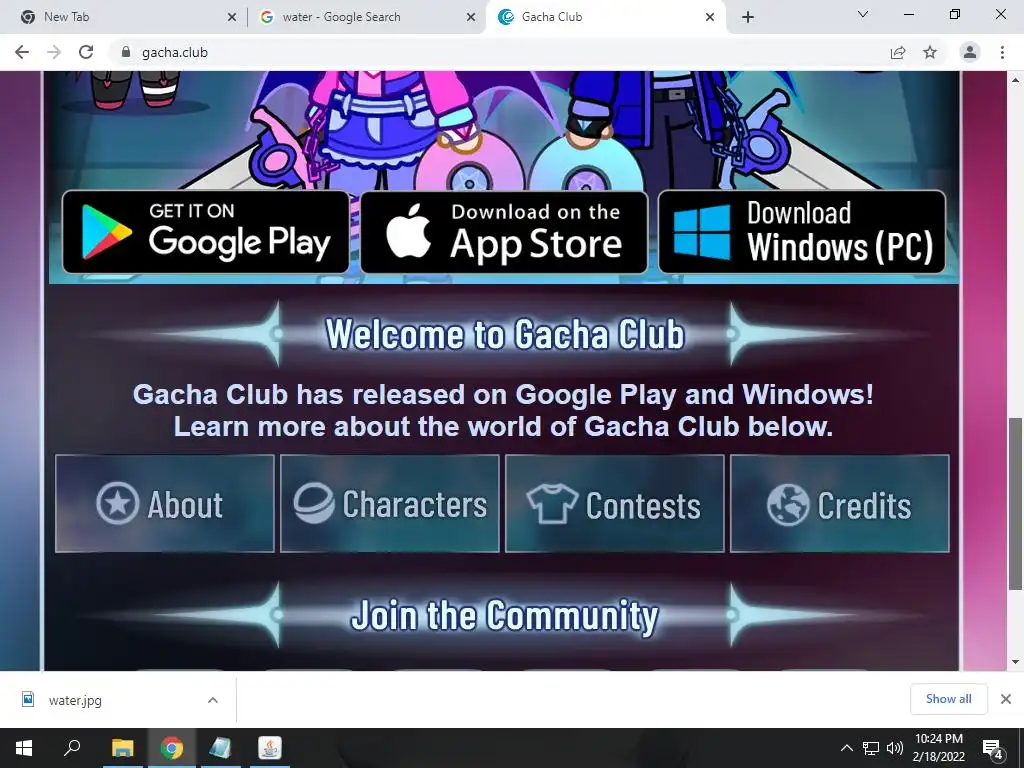Expand the water.jpg download options chevron
The width and height of the screenshot is (1024, 768).
coord(213,700)
